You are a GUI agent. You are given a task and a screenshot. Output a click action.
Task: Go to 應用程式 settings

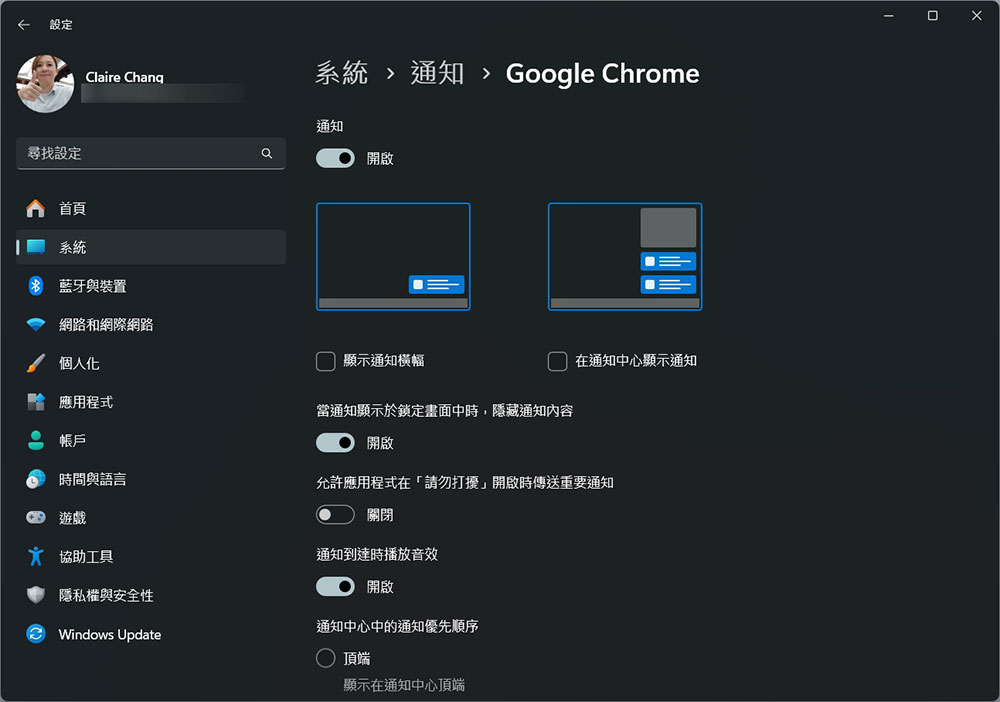pos(151,402)
